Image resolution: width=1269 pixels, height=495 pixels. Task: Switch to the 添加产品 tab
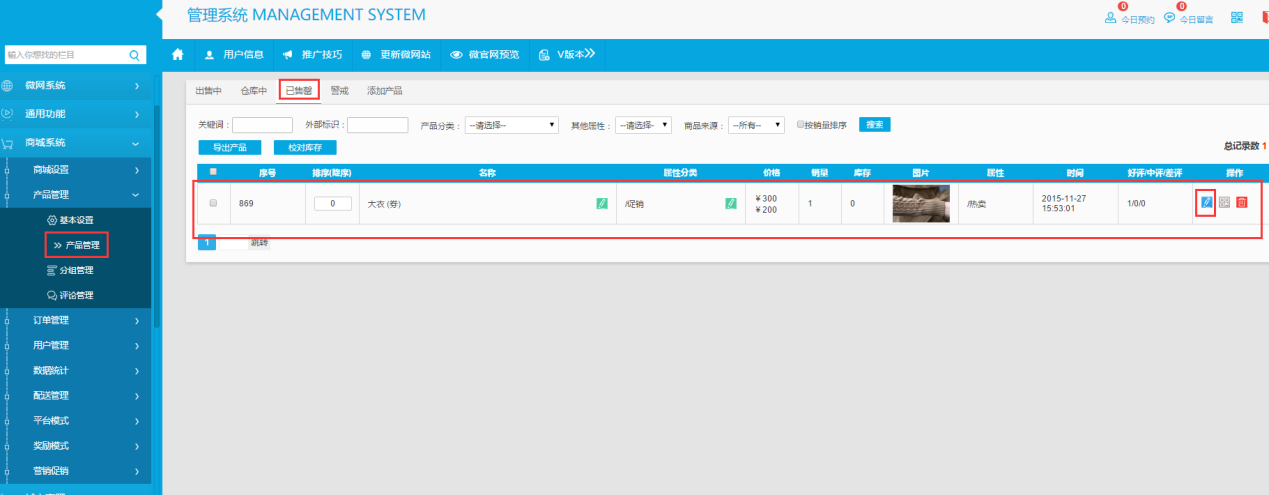click(384, 91)
